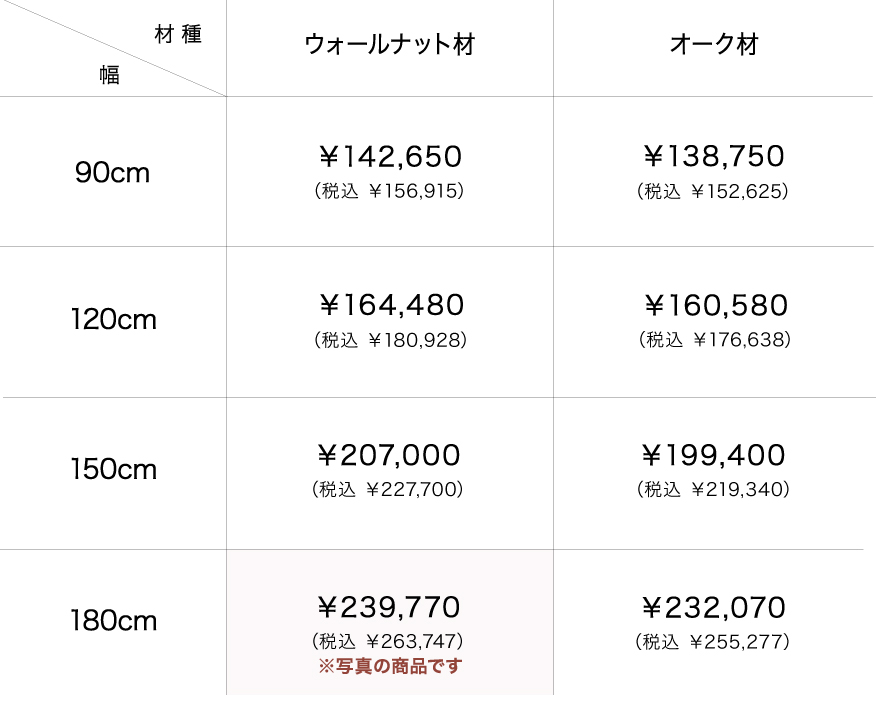Click the tax-included ¥176,638 text

coord(714,340)
